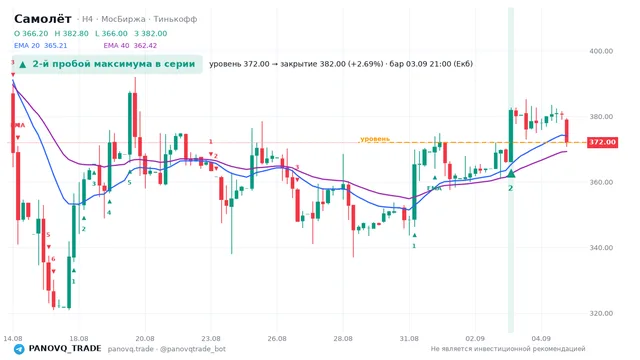Image resolution: width=640 pixels, height=360 pixels.
Task: Click the purple 'EMA 40 362.42' legend entry
Action: coord(130,45)
